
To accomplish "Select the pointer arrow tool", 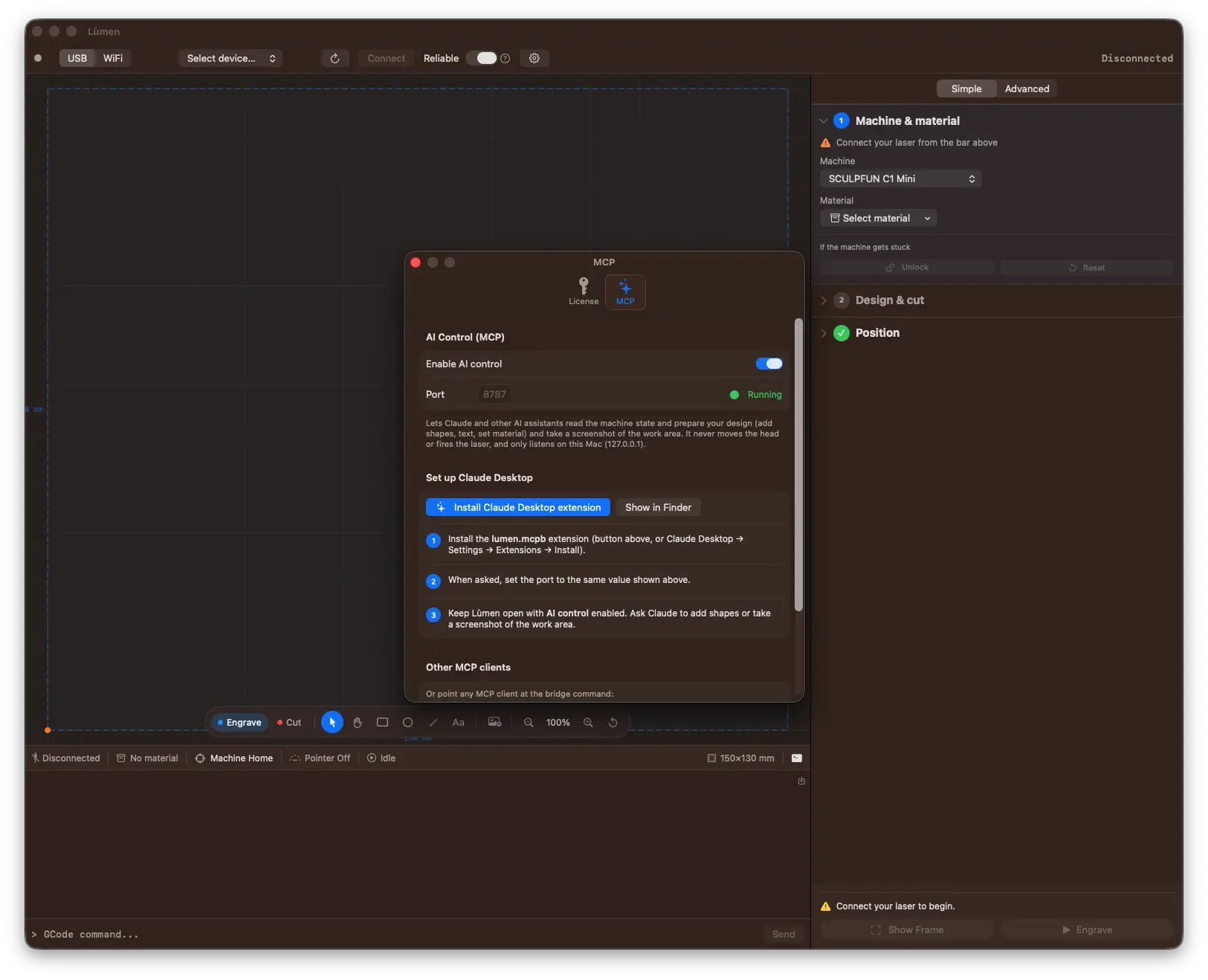I will pos(332,722).
